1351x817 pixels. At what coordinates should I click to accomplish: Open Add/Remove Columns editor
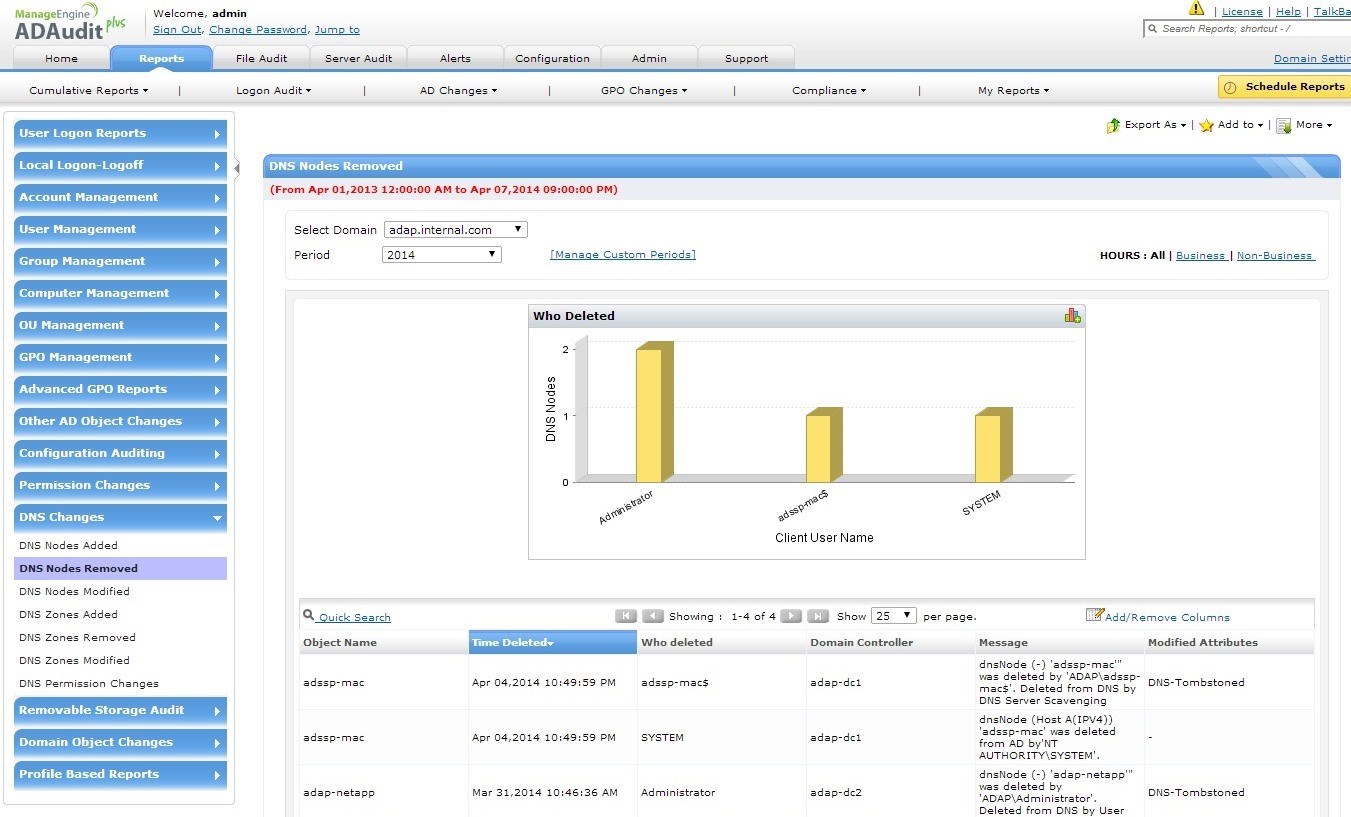(1158, 617)
